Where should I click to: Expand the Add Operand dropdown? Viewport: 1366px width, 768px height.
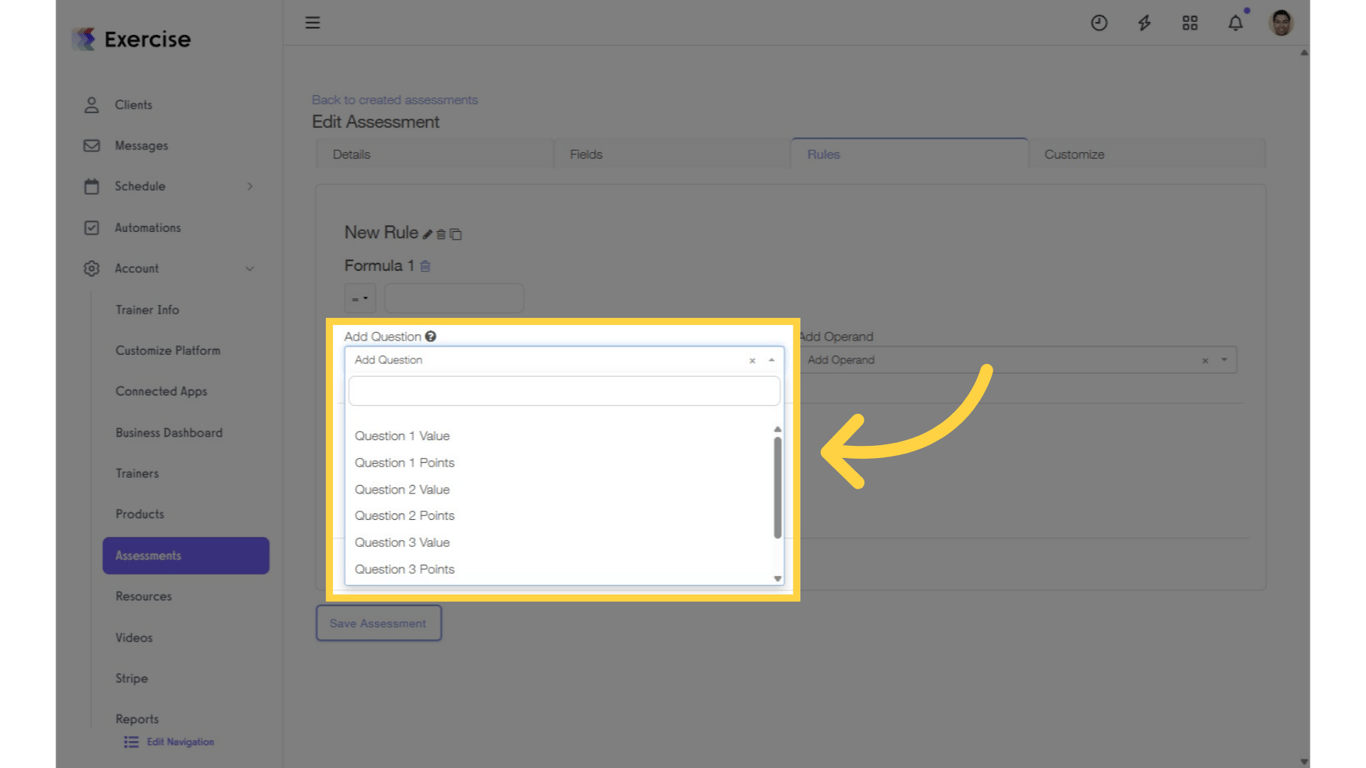1222,359
